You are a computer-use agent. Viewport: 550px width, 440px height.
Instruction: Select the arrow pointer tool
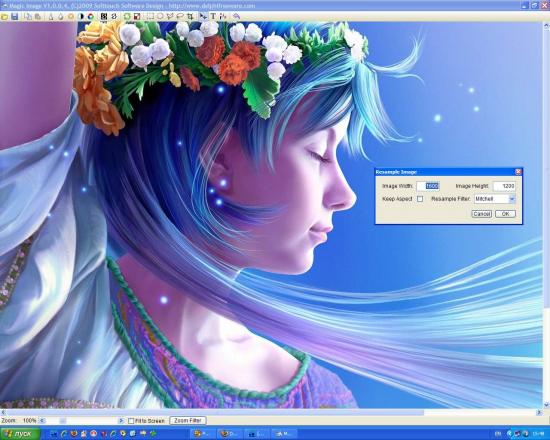coord(203,16)
